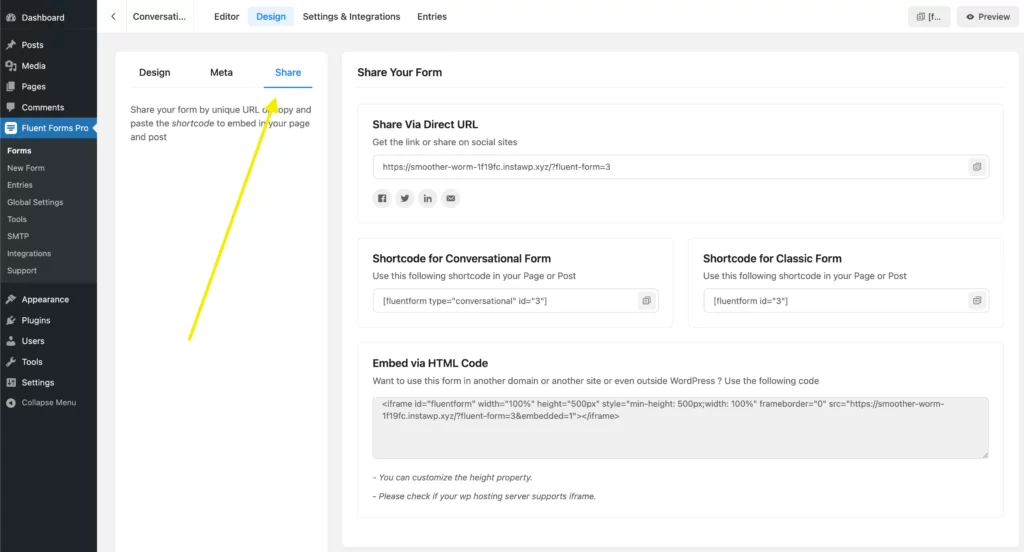1024x552 pixels.
Task: Switch to the Editor tab
Action: pos(227,16)
